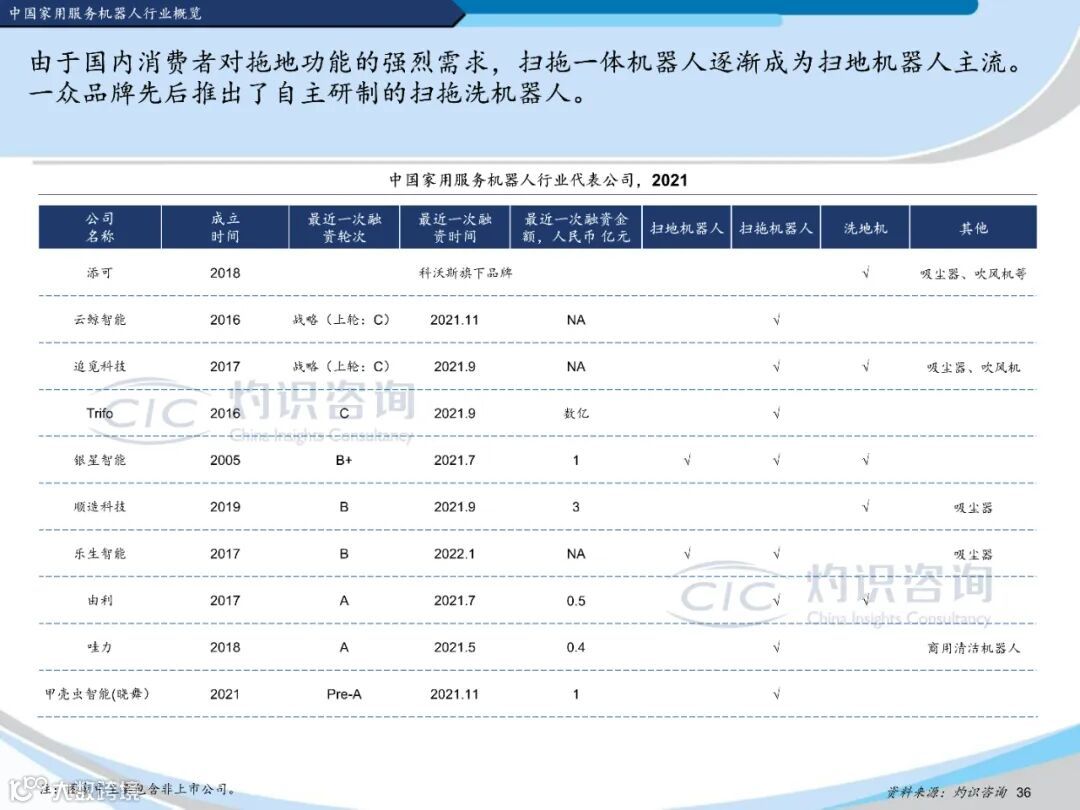The height and width of the screenshot is (810, 1080).
Task: Click 'NA' amount in 追觅科技 row
Action: click(x=576, y=366)
